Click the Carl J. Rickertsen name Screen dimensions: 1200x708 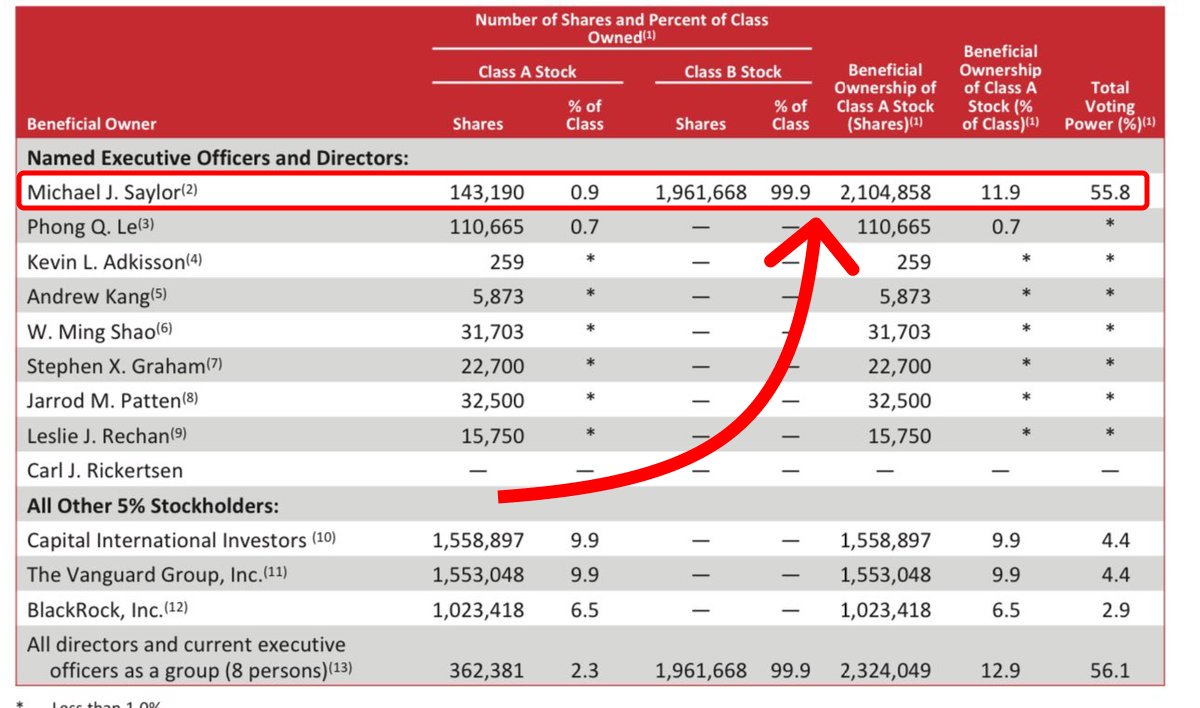105,470
